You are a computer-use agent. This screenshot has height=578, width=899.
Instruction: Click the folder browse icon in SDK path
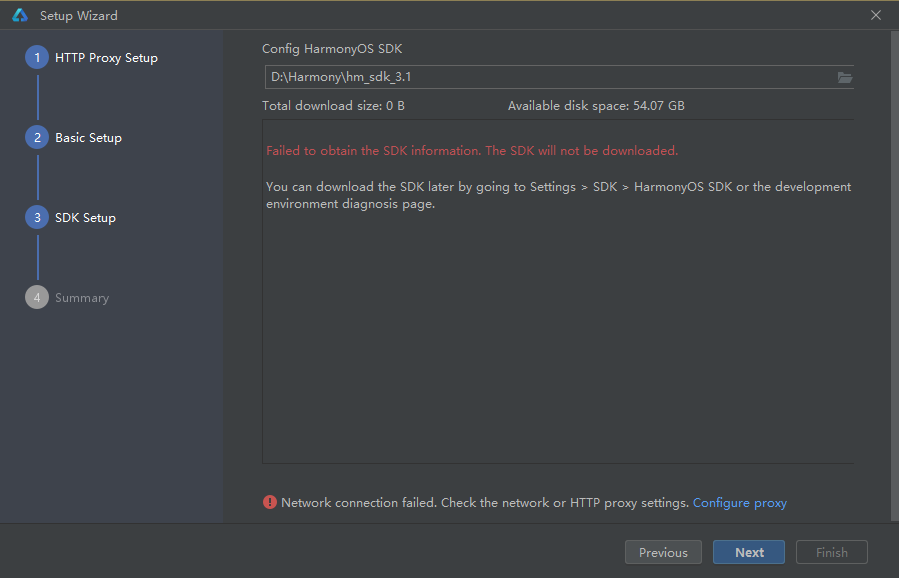844,78
